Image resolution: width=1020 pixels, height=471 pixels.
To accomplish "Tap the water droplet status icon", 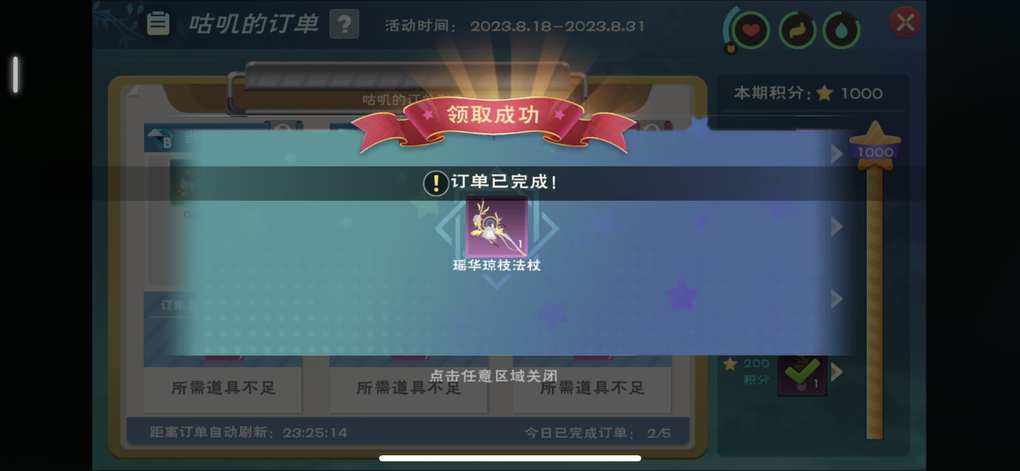I will pos(842,30).
